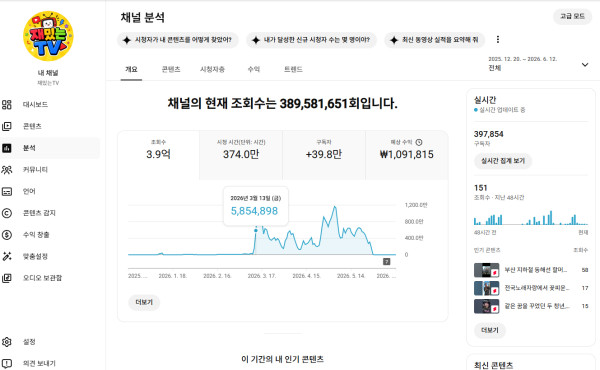600x370 pixels.
Task: Select the 예상 수익 ₩1,091,815 metric card
Action: tap(407, 155)
